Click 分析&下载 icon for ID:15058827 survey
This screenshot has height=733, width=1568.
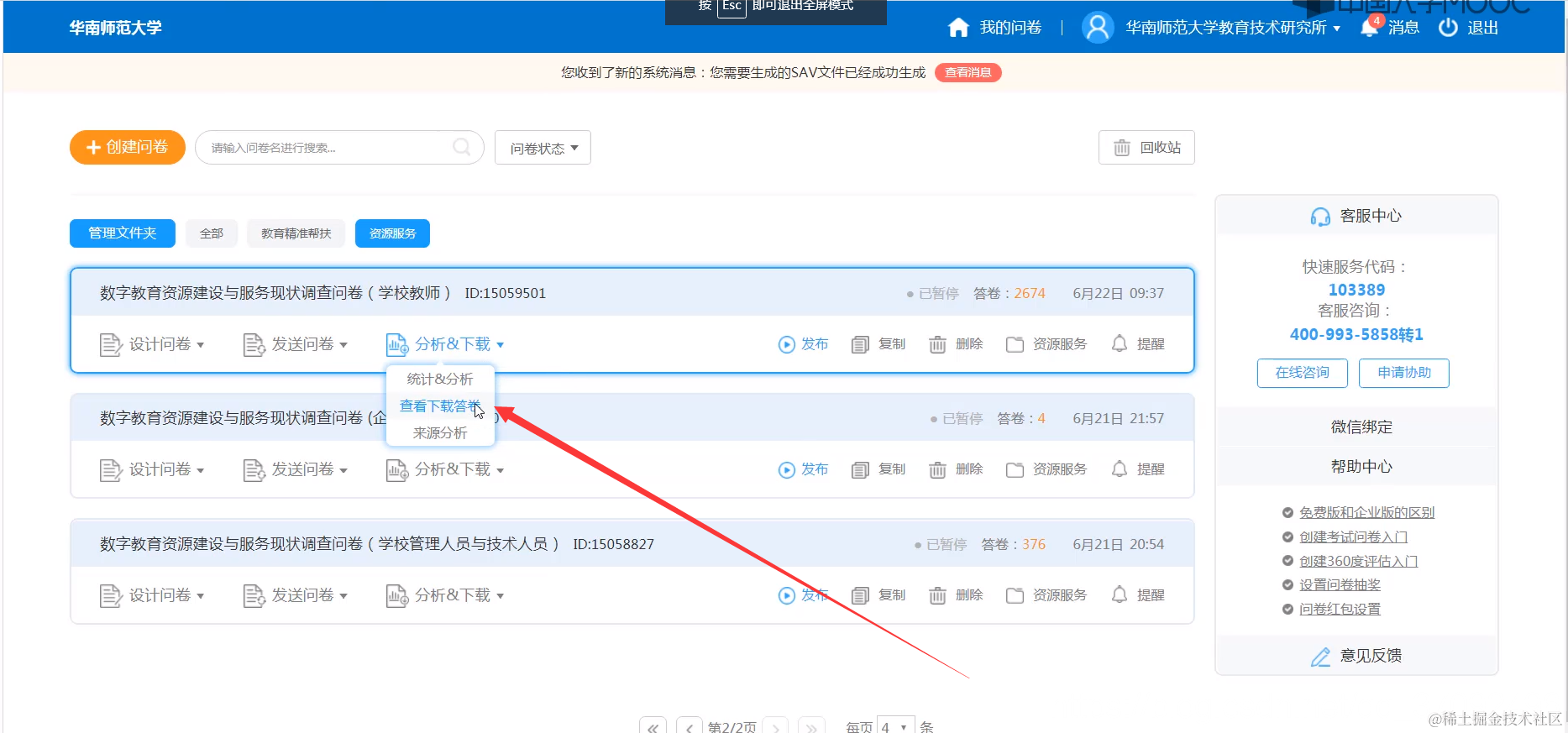point(396,595)
